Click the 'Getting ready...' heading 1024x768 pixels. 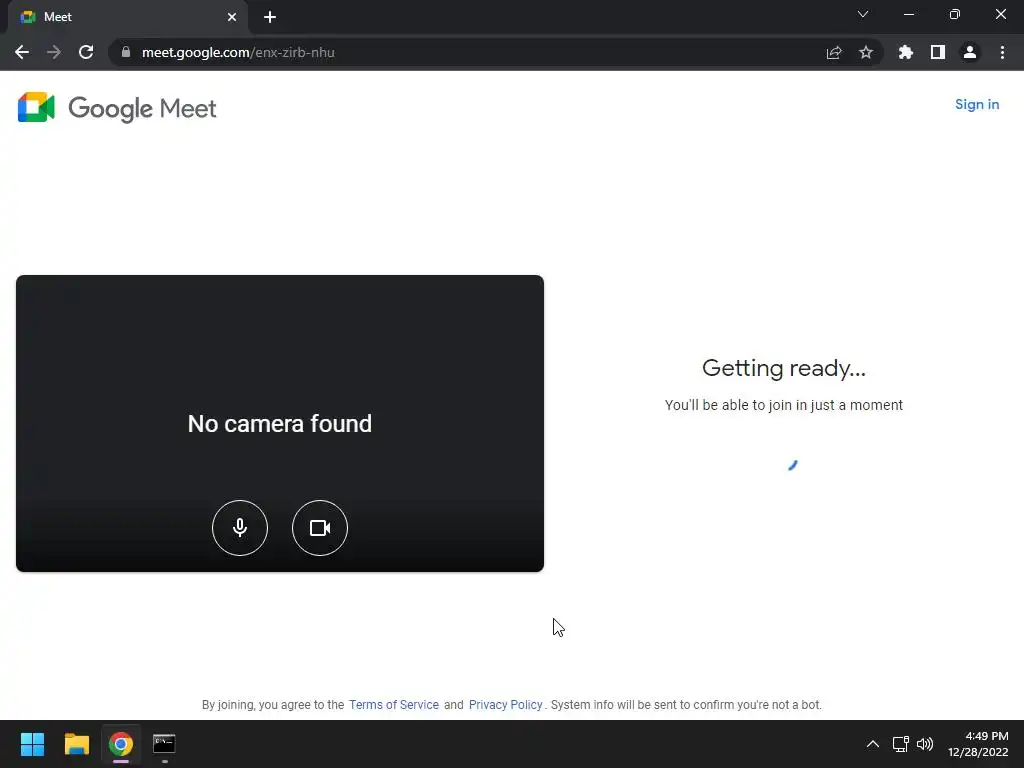pyautogui.click(x=784, y=368)
